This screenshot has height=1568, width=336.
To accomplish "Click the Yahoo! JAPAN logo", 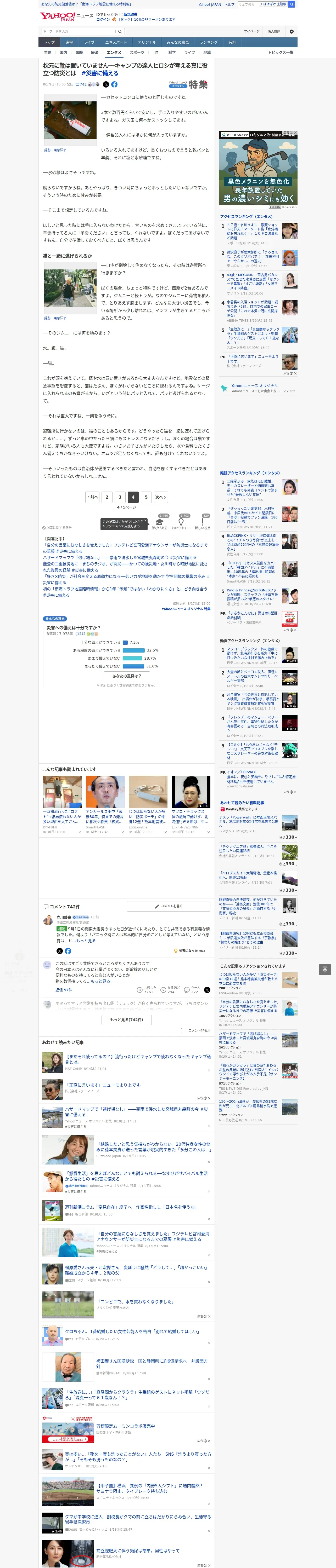I will point(57,16).
